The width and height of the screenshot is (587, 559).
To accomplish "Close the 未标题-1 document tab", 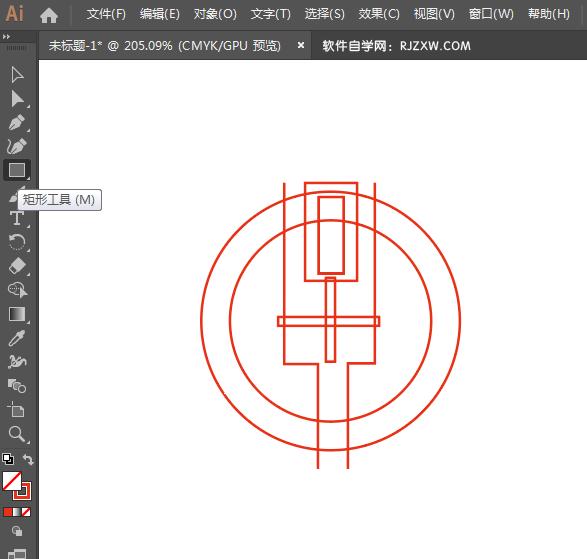I will point(301,45).
